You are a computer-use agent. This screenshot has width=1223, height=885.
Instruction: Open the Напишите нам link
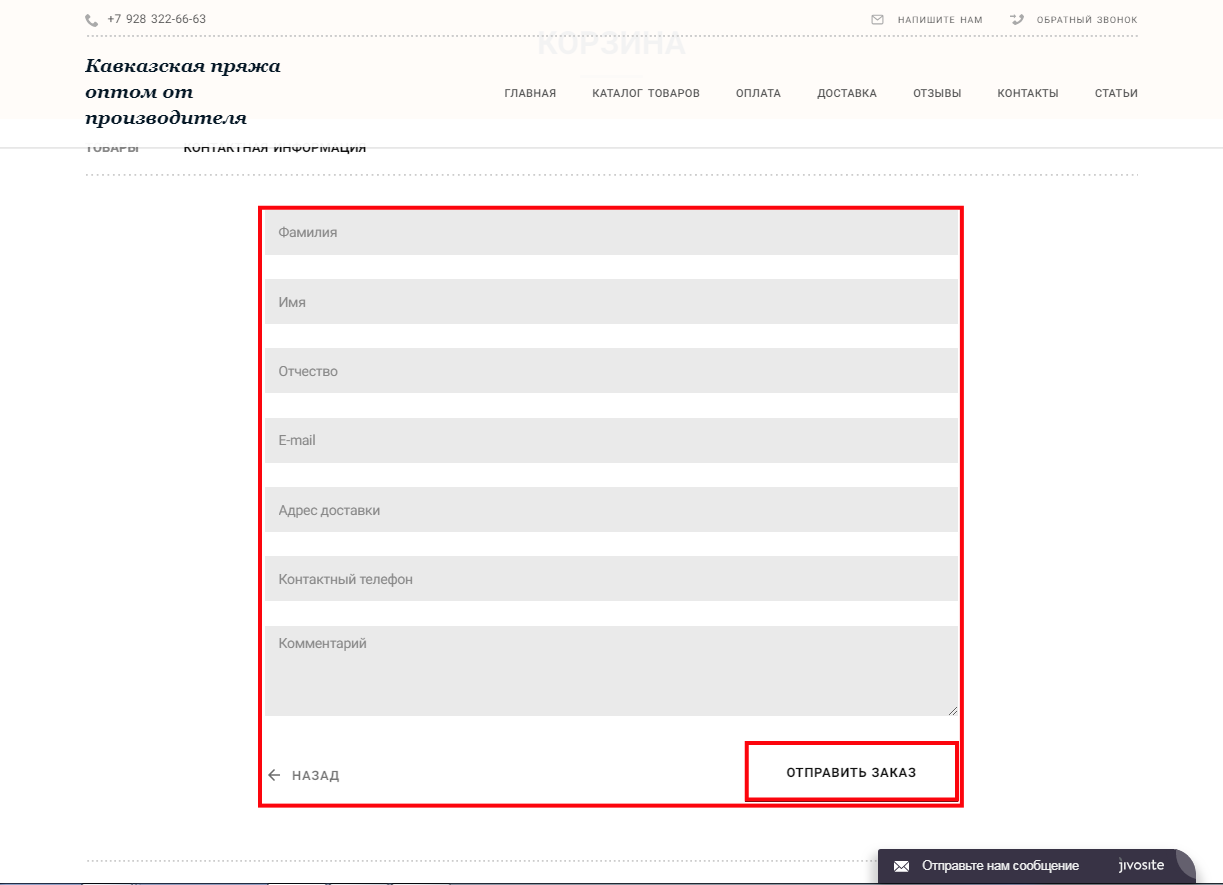coord(940,20)
